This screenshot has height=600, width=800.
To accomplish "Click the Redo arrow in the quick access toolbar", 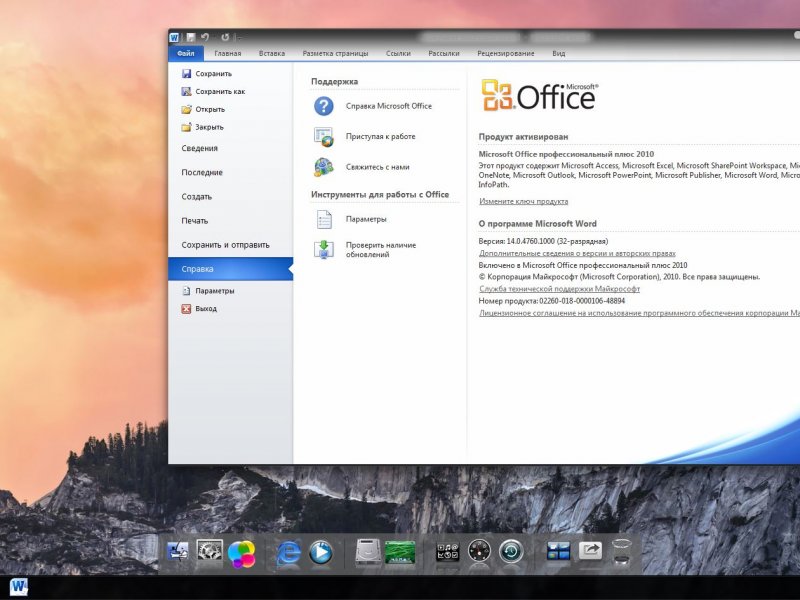I will click(x=225, y=37).
